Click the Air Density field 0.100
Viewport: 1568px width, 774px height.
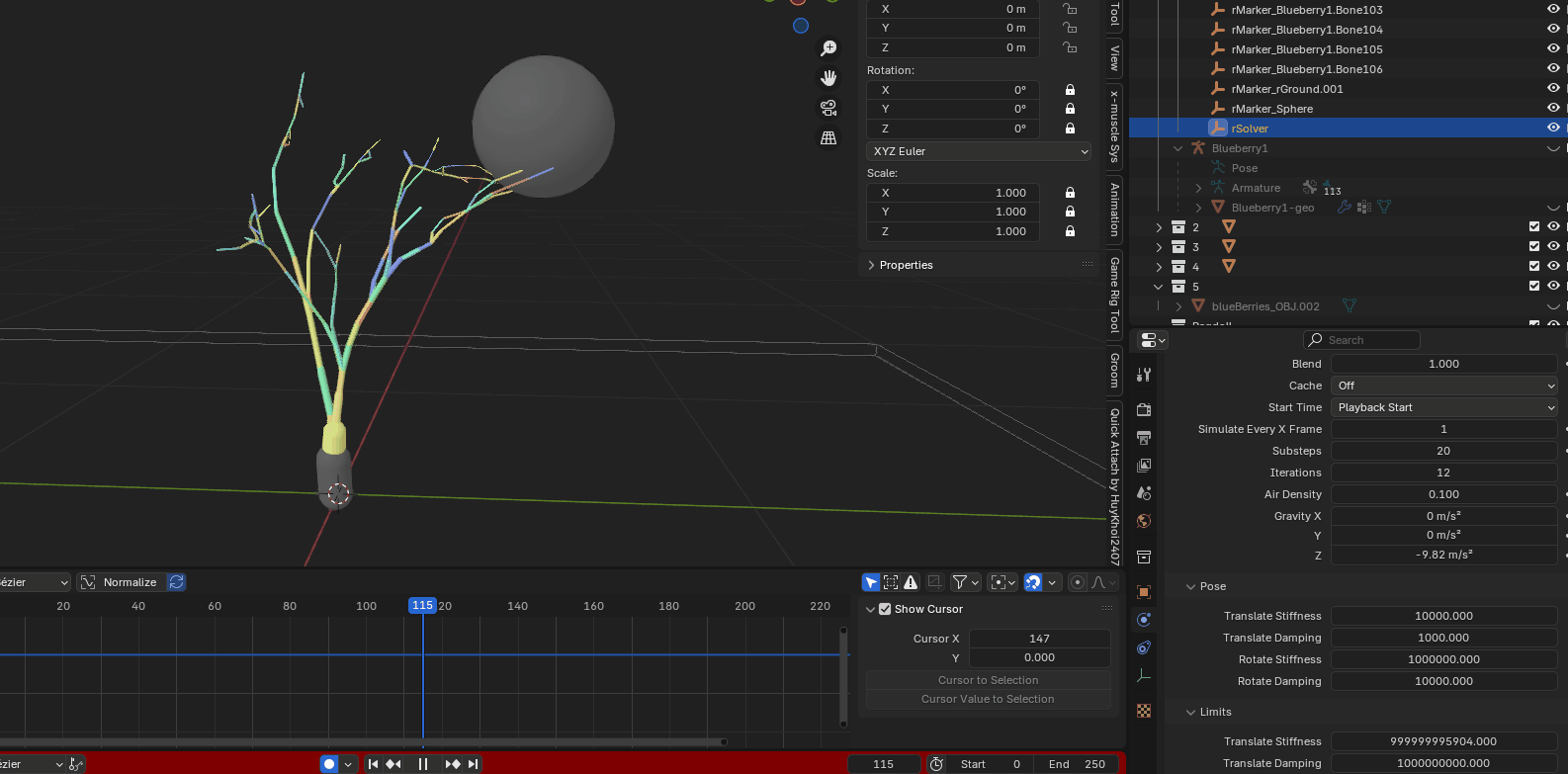tap(1444, 494)
